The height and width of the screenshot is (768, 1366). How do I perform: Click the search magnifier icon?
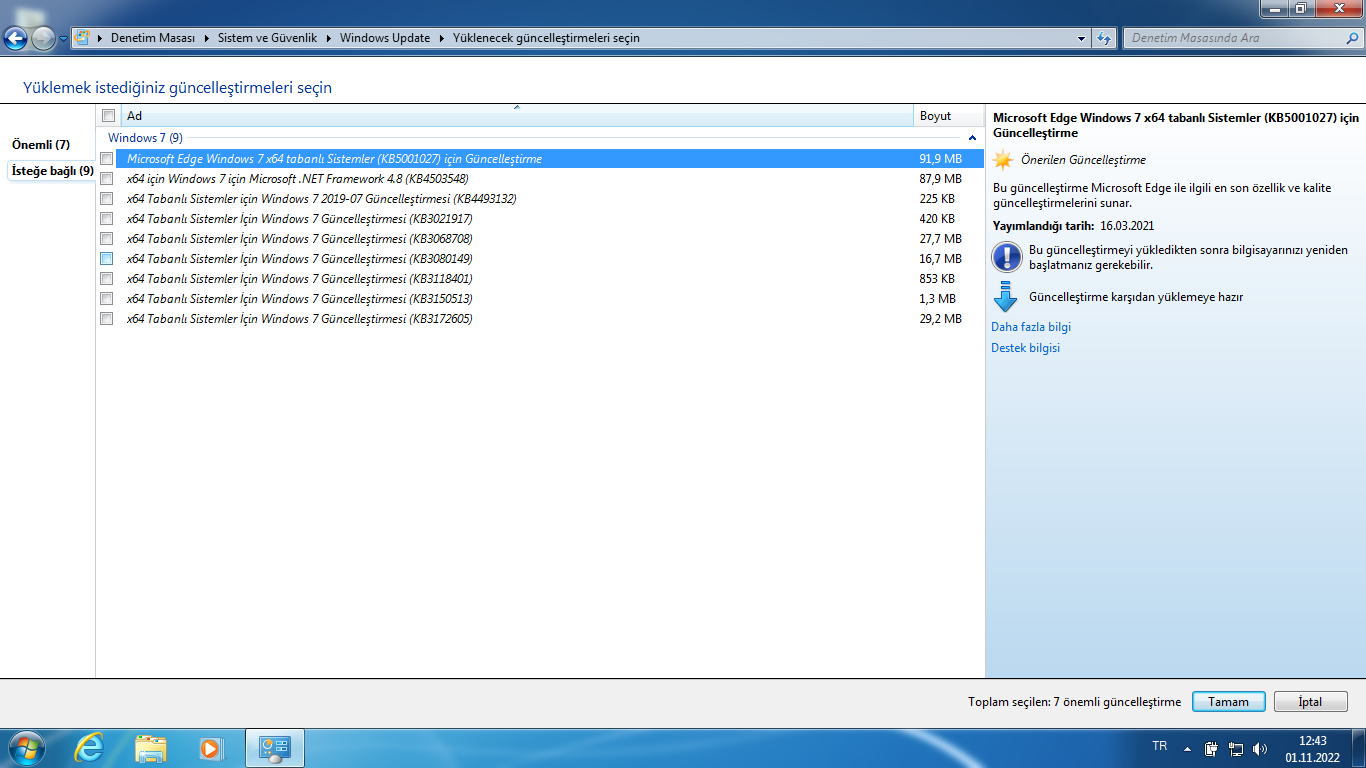coord(1350,38)
